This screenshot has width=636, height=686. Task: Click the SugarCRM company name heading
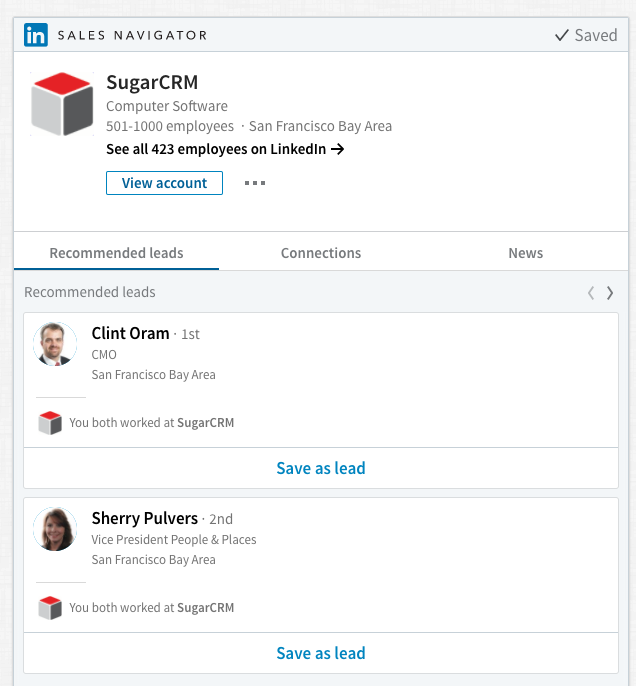click(x=152, y=82)
